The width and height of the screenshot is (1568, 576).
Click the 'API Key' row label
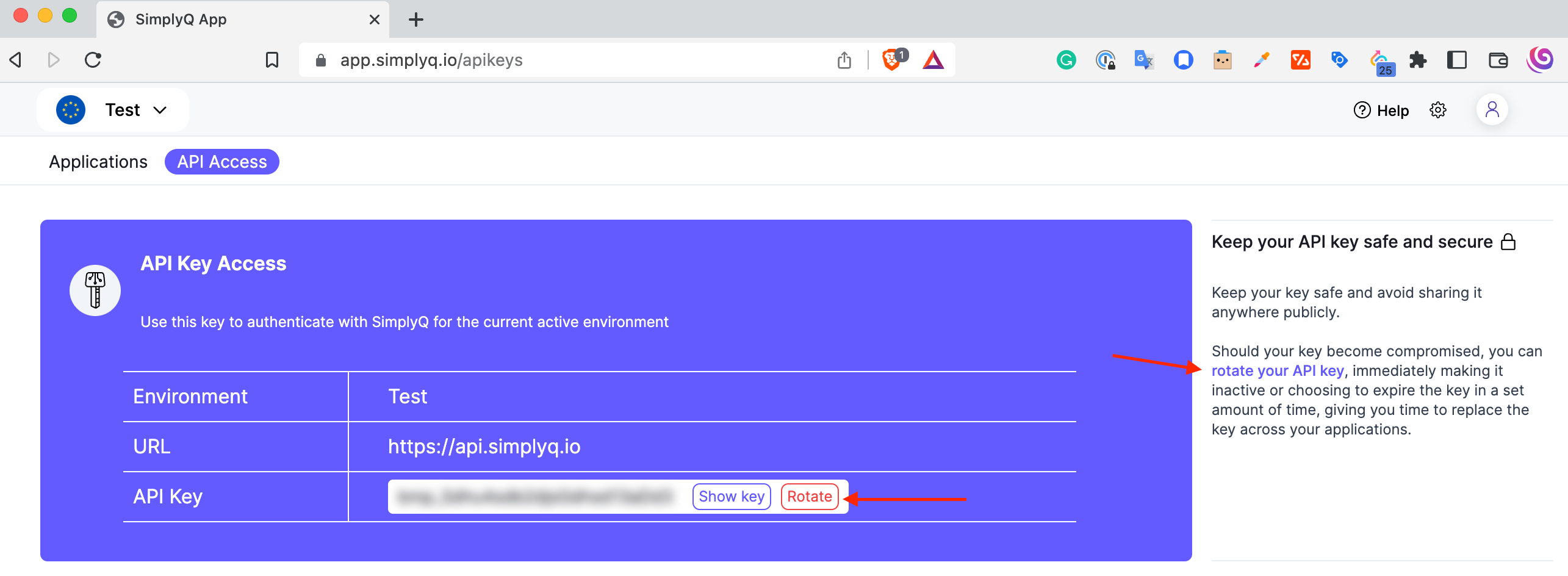click(168, 497)
